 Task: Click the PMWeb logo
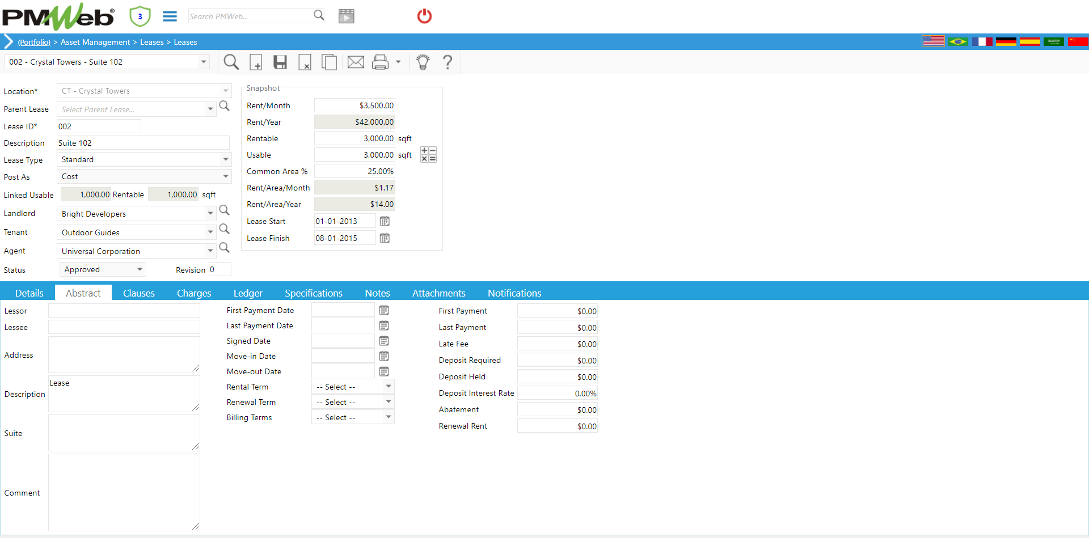pos(58,16)
